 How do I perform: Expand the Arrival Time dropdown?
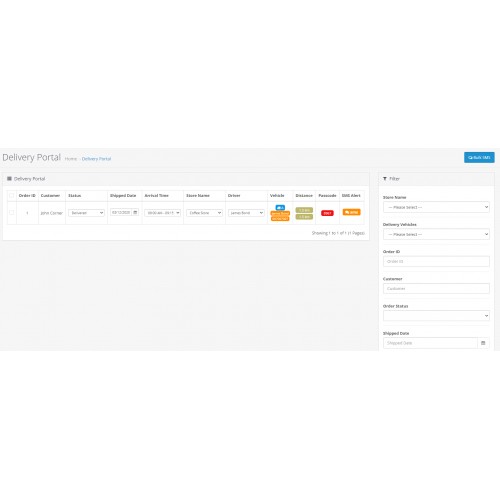coord(162,213)
